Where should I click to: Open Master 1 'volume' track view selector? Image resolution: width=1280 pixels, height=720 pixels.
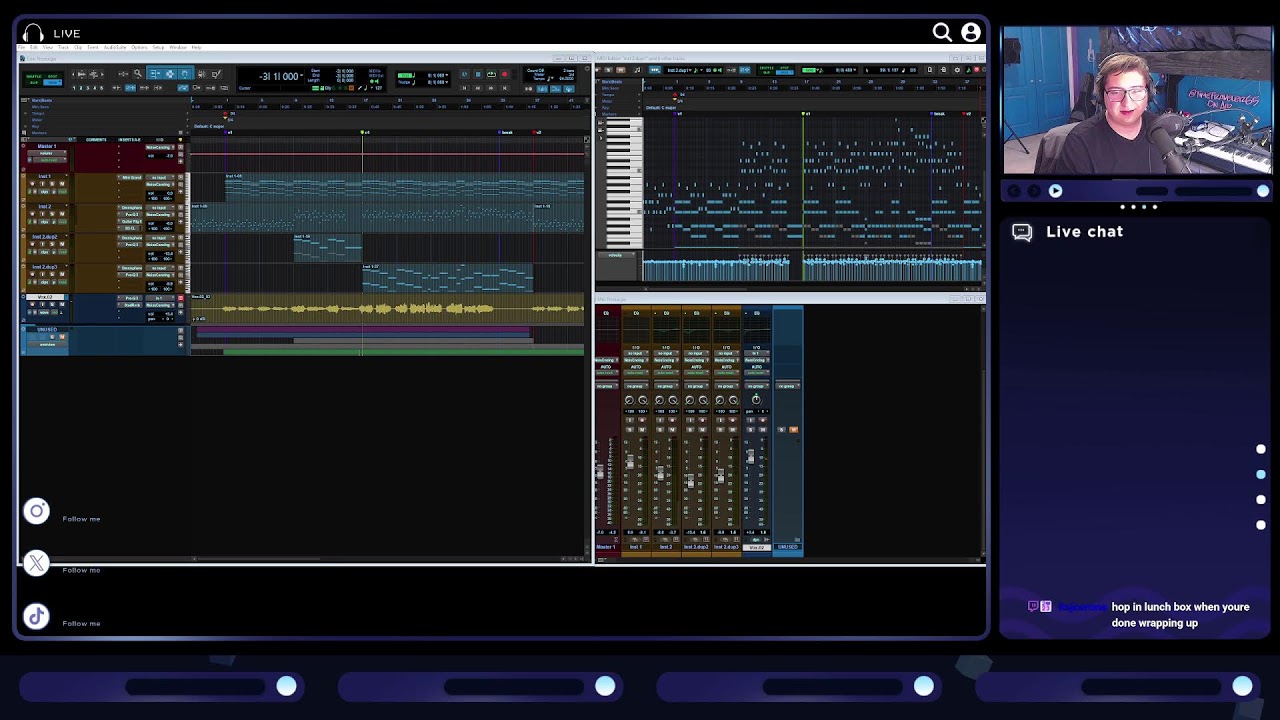pos(47,153)
